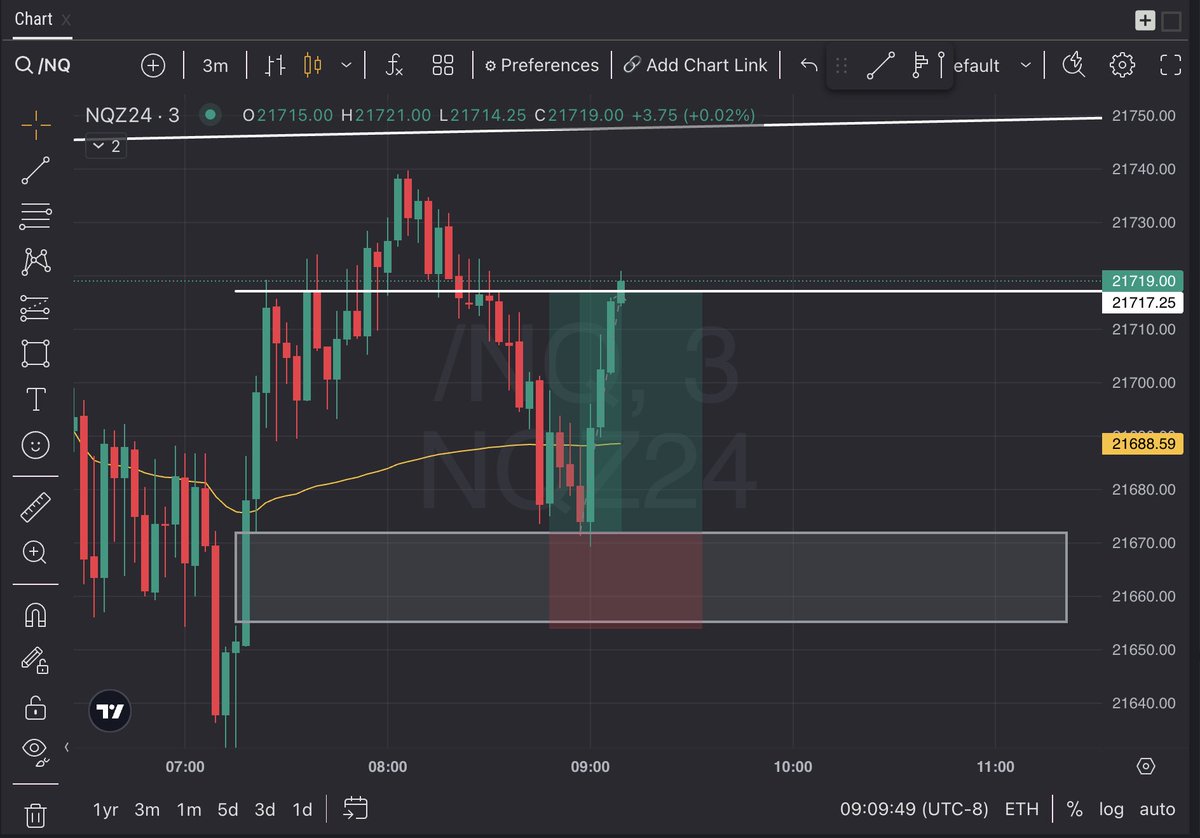Viewport: 1200px width, 838px height.
Task: Set the range to 1m
Action: 188,809
